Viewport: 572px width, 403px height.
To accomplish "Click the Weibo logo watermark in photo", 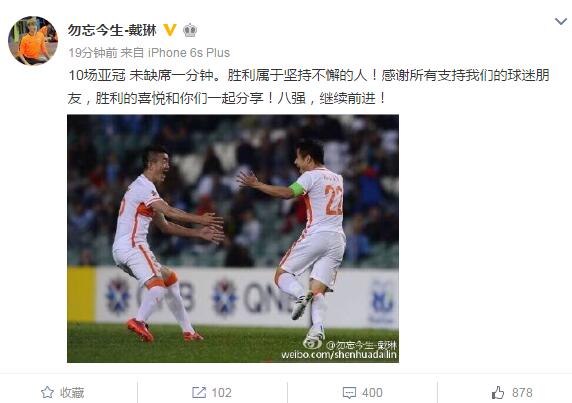I will point(313,343).
